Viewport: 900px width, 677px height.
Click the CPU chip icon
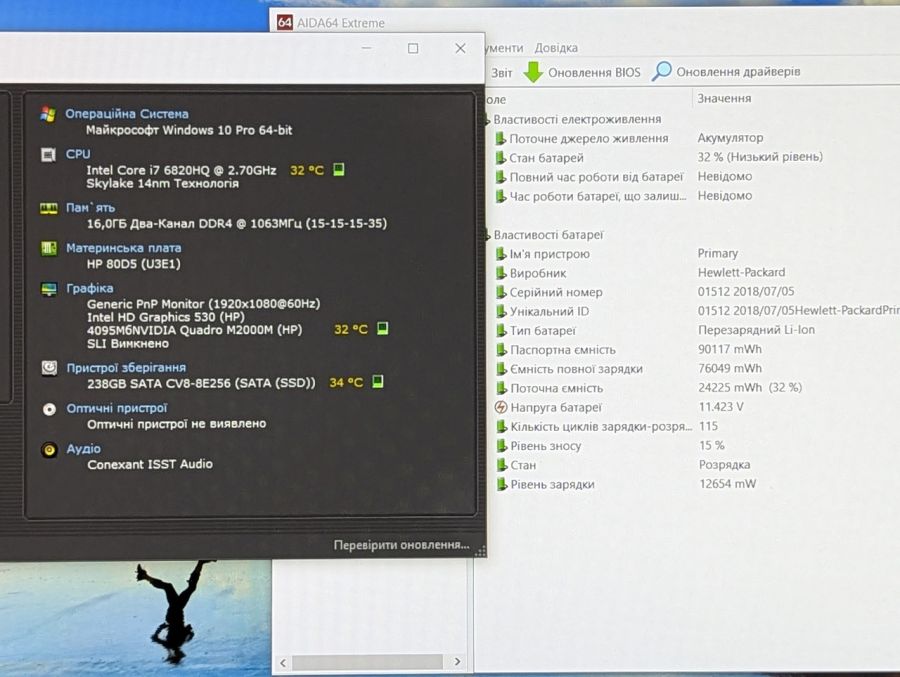tap(49, 154)
